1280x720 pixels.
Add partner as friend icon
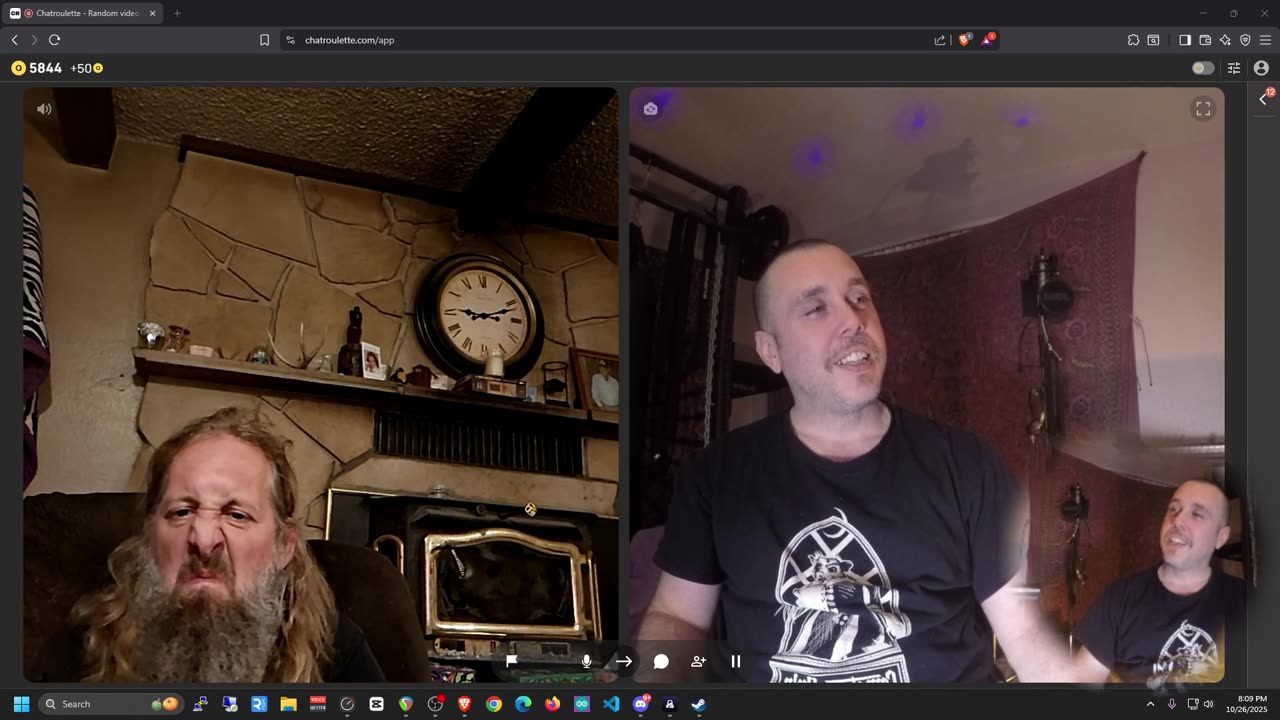pyautogui.click(x=698, y=661)
